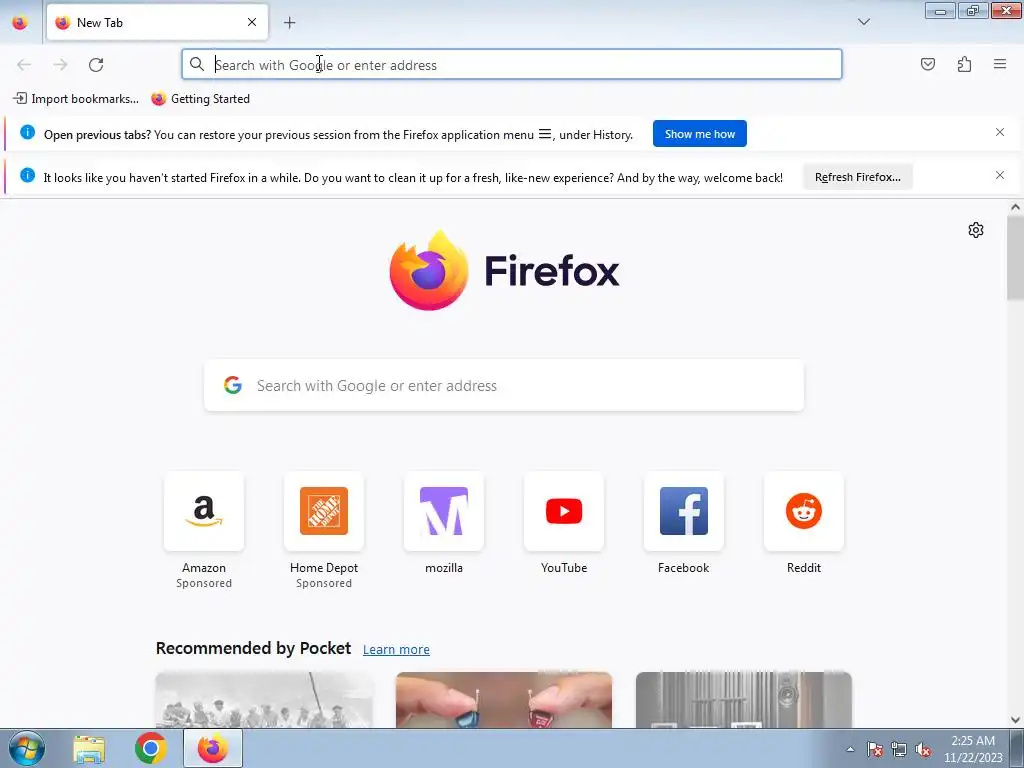Open Import bookmarks from bookmarks toolbar
Viewport: 1024px width, 768px height.
[76, 99]
